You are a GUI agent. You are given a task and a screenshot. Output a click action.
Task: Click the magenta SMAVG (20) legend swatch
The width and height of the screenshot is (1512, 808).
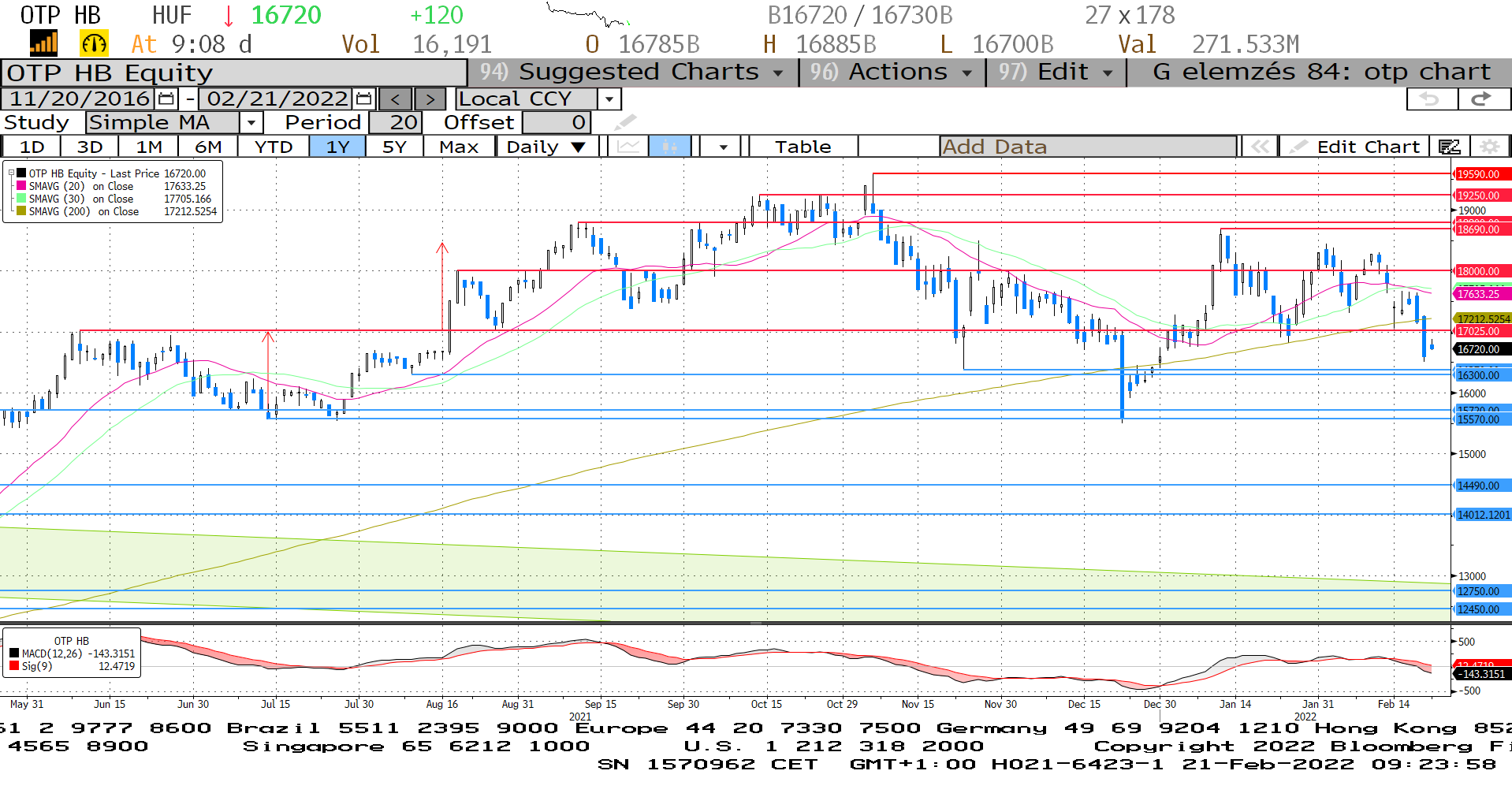click(x=21, y=186)
